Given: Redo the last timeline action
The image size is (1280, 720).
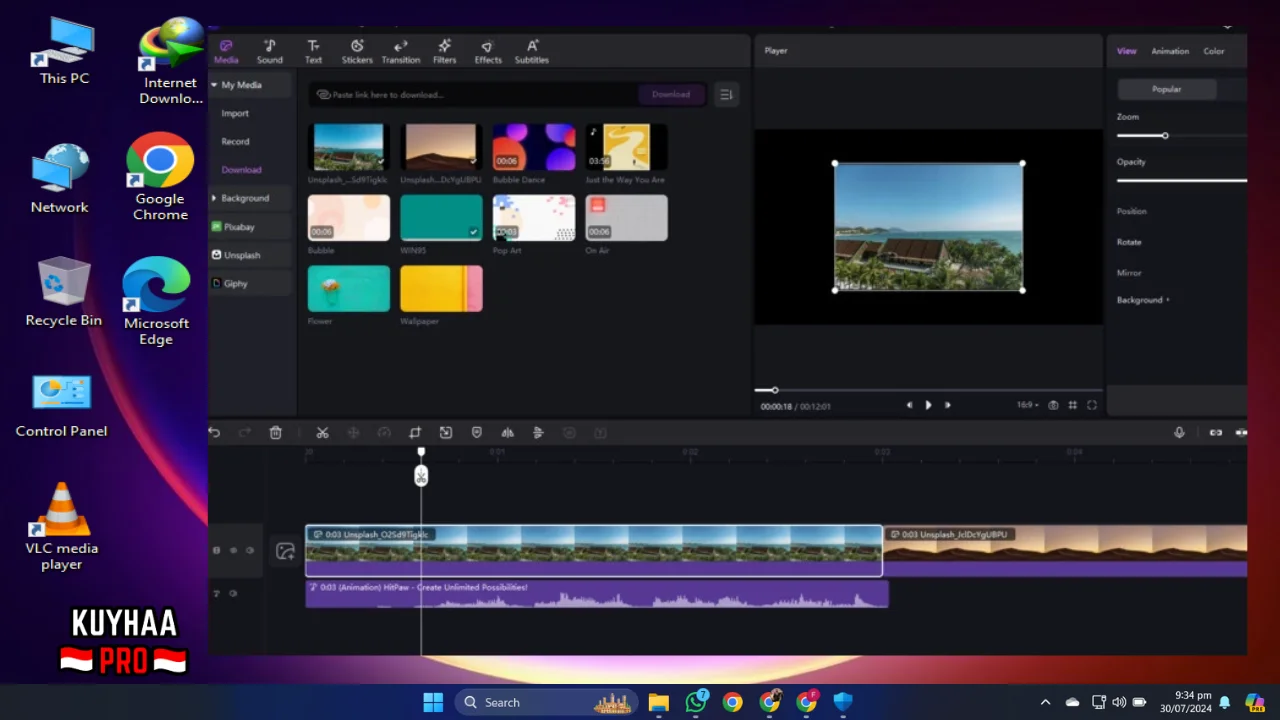Looking at the screenshot, I should point(245,432).
